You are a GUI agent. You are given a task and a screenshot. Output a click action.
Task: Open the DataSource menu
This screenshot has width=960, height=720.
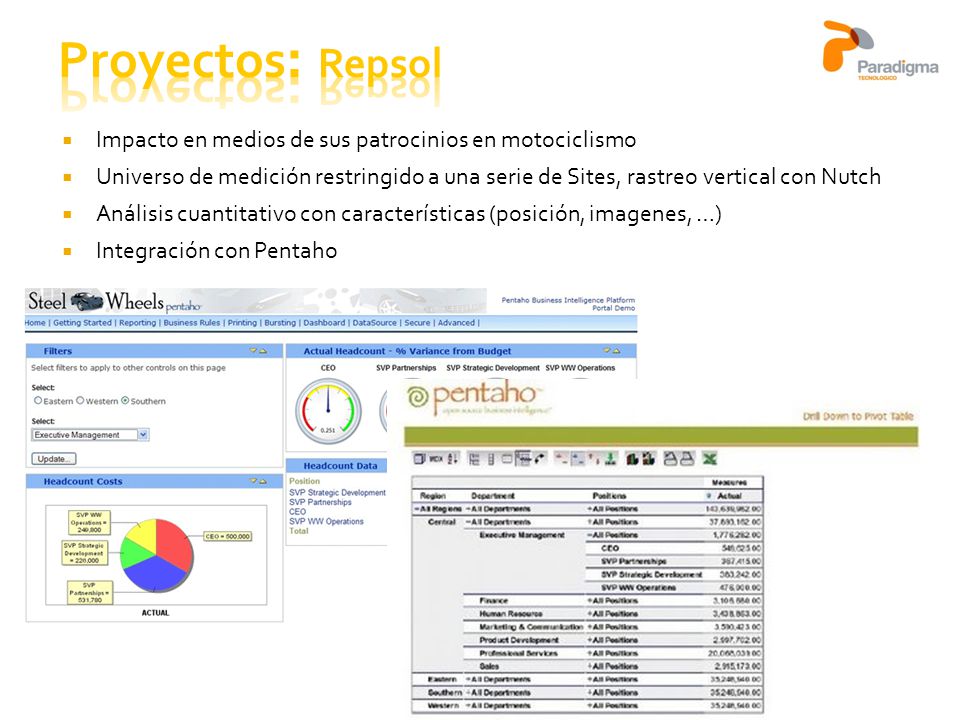click(x=374, y=323)
